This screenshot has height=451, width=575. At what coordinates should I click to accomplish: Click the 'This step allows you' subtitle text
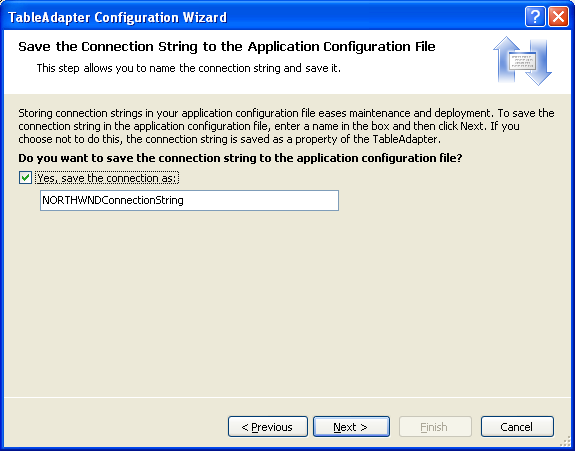coord(188,68)
